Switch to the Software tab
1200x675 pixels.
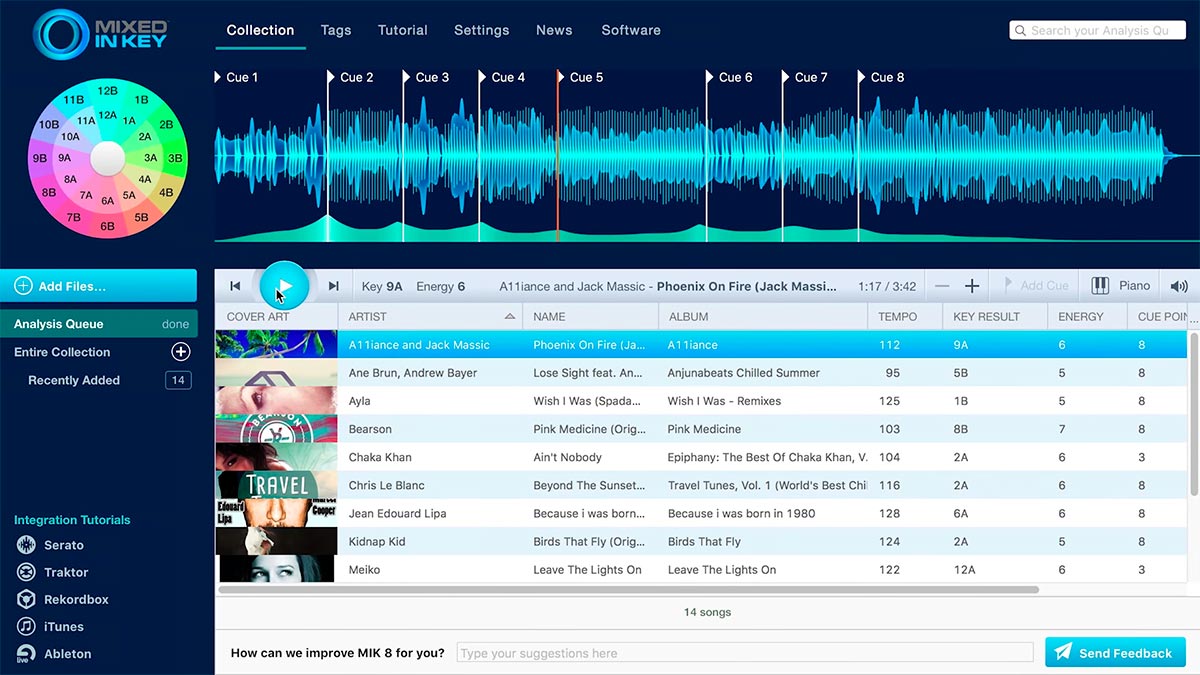(x=631, y=30)
